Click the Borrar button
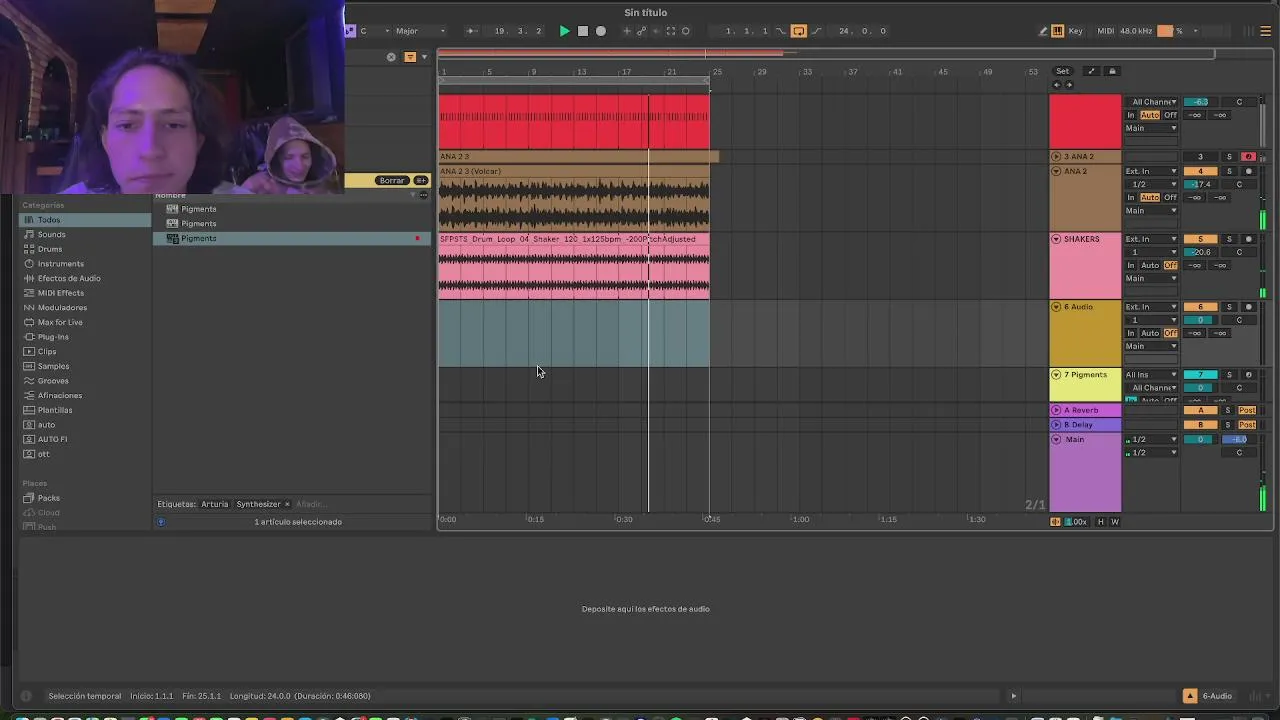The height and width of the screenshot is (720, 1280). pyautogui.click(x=392, y=181)
